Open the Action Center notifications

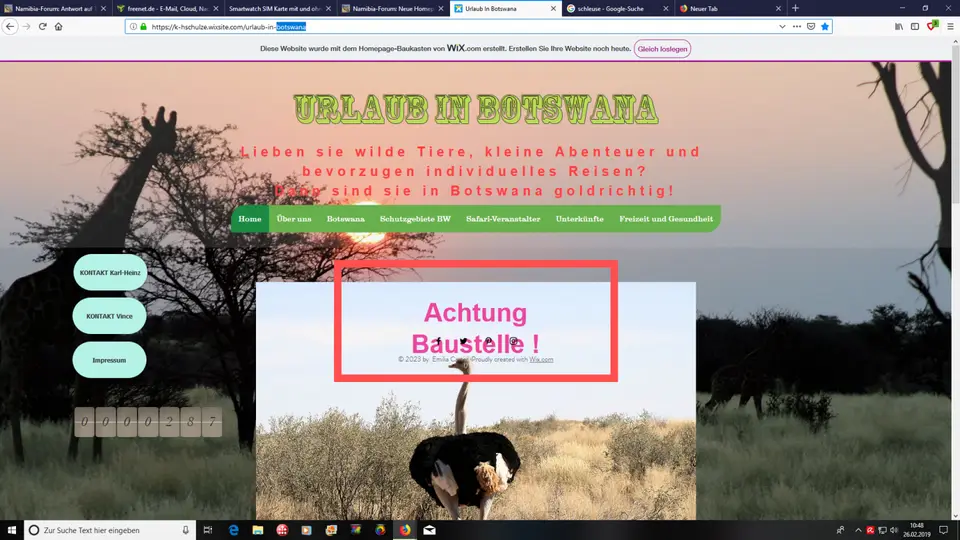(x=943, y=530)
